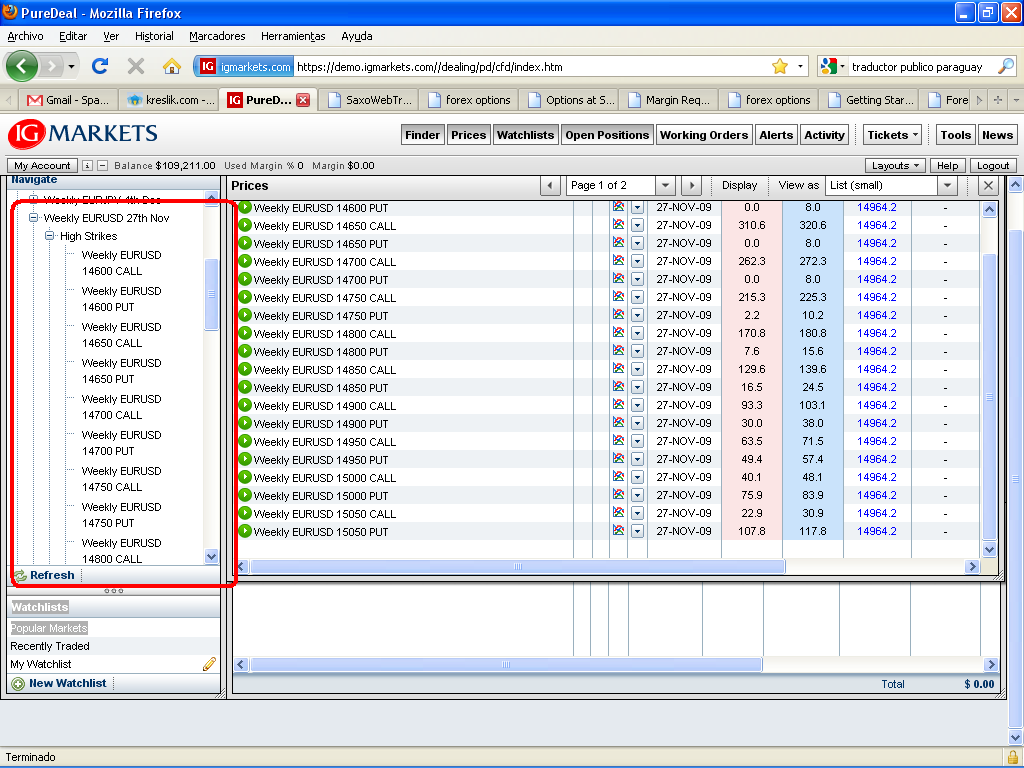Collapse the High Strikes tree node
Screen dimensions: 1024x768
tap(50, 236)
